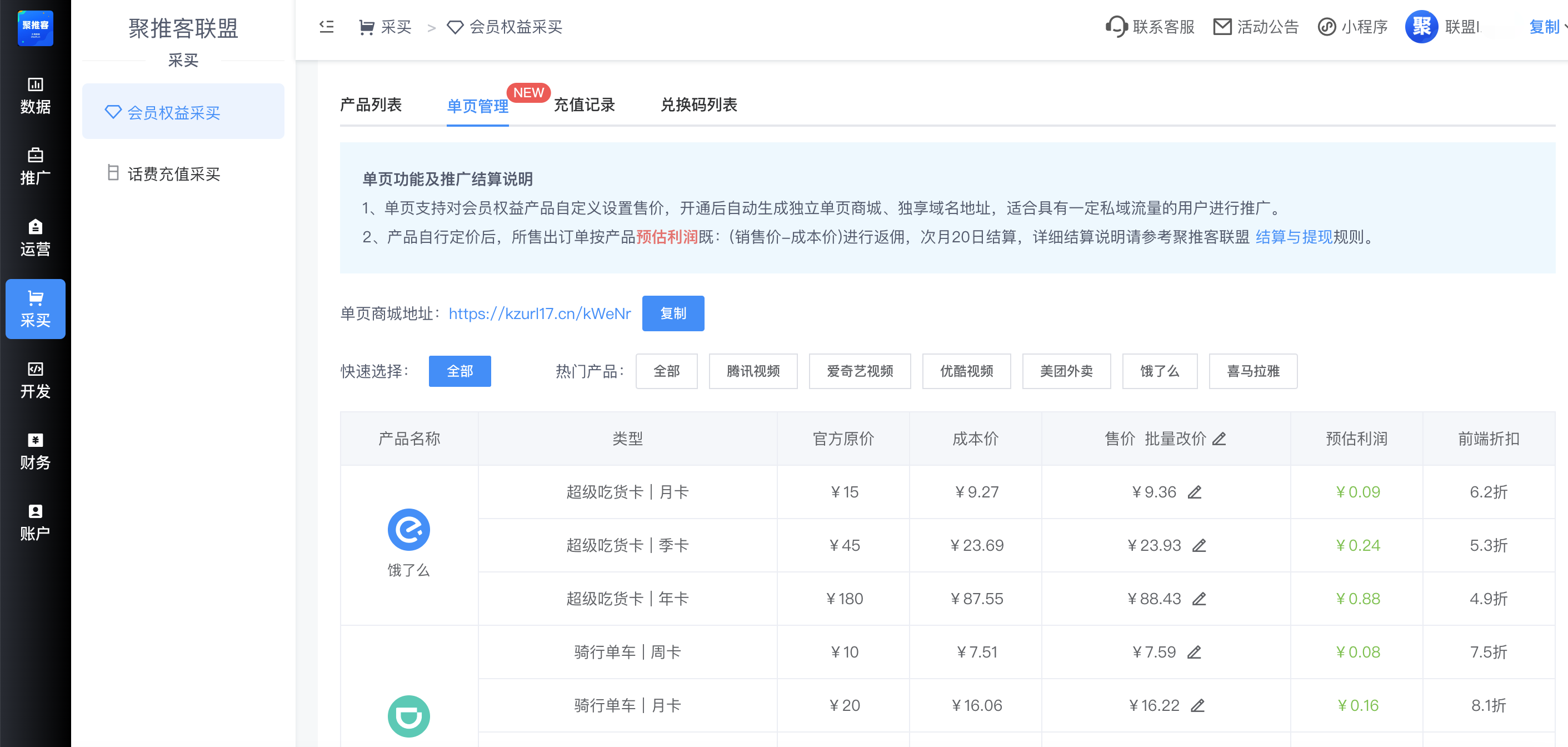Click 联系客服 headset icon

point(1116,27)
